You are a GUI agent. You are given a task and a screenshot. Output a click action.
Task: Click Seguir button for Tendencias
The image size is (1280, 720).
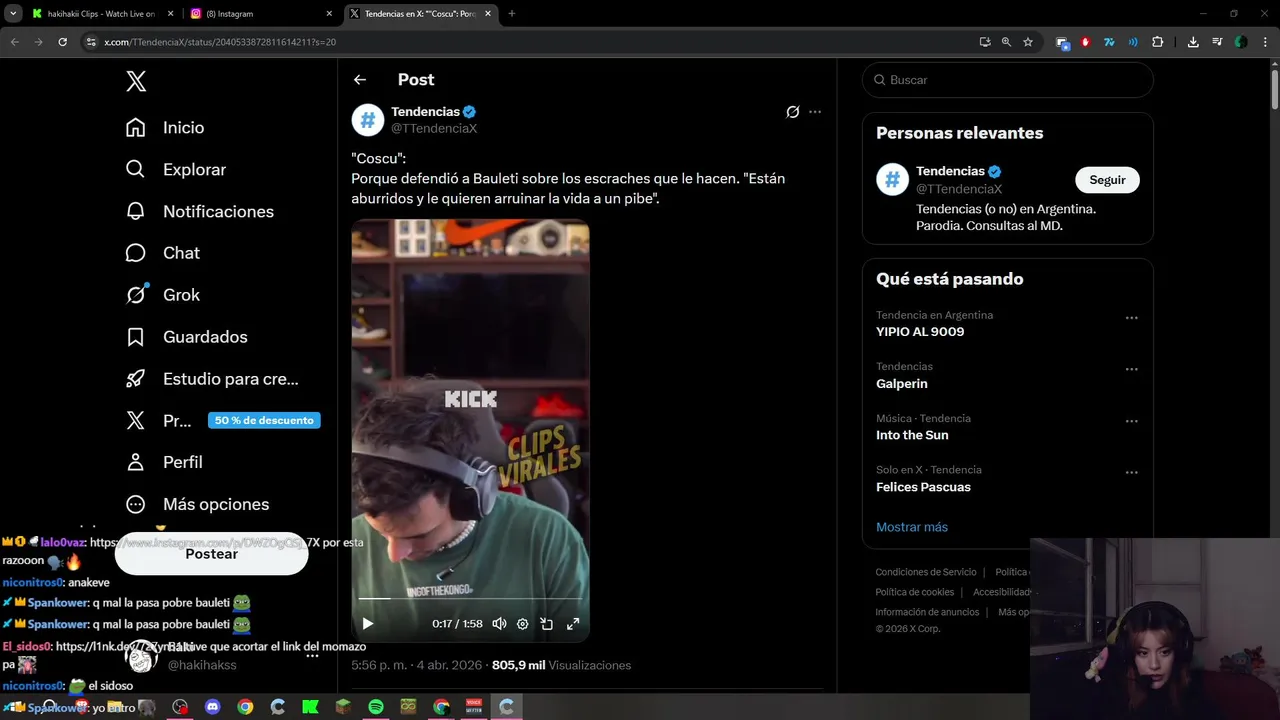pyautogui.click(x=1107, y=180)
